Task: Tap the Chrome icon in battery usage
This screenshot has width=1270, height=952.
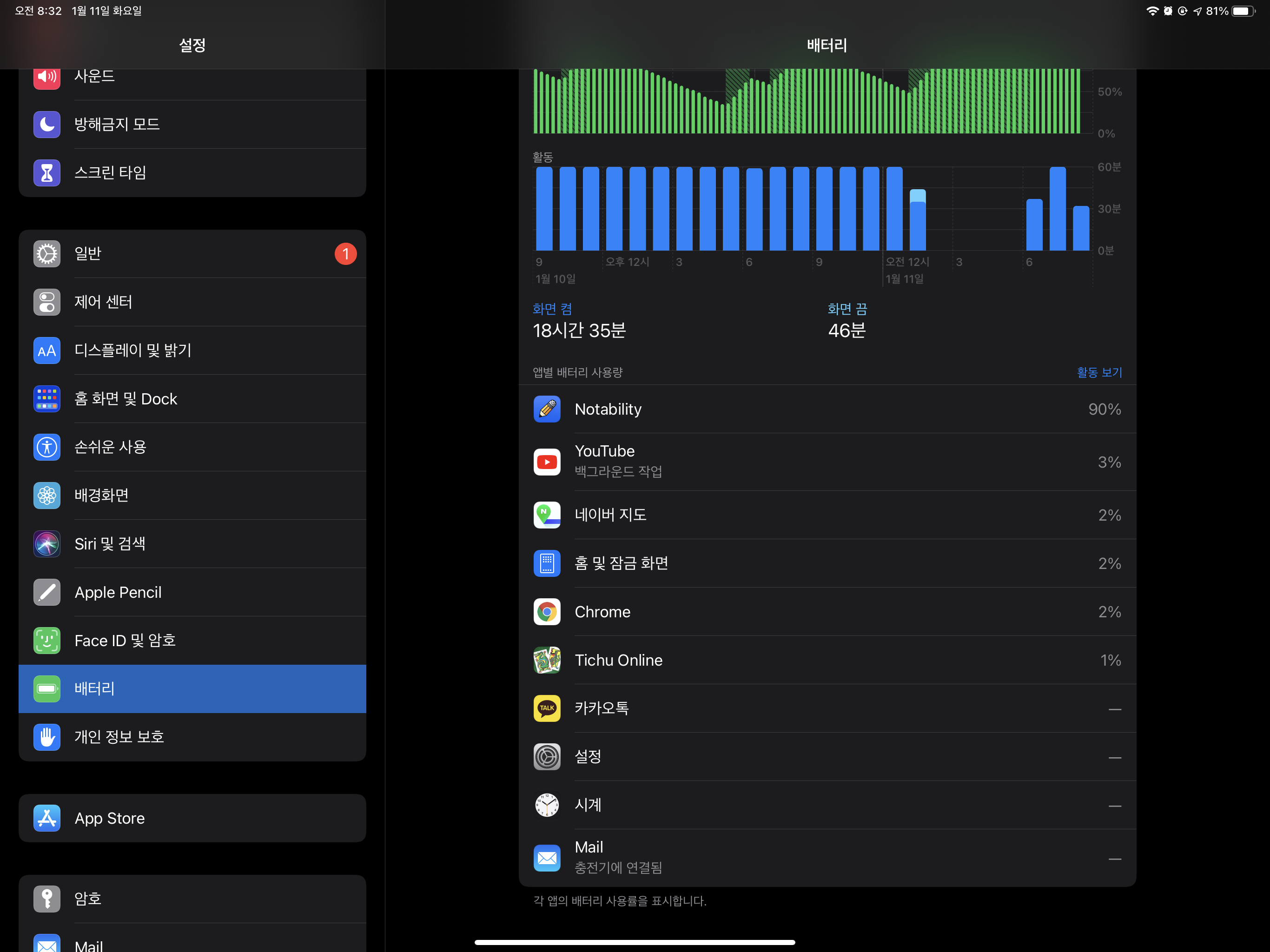Action: (x=547, y=612)
